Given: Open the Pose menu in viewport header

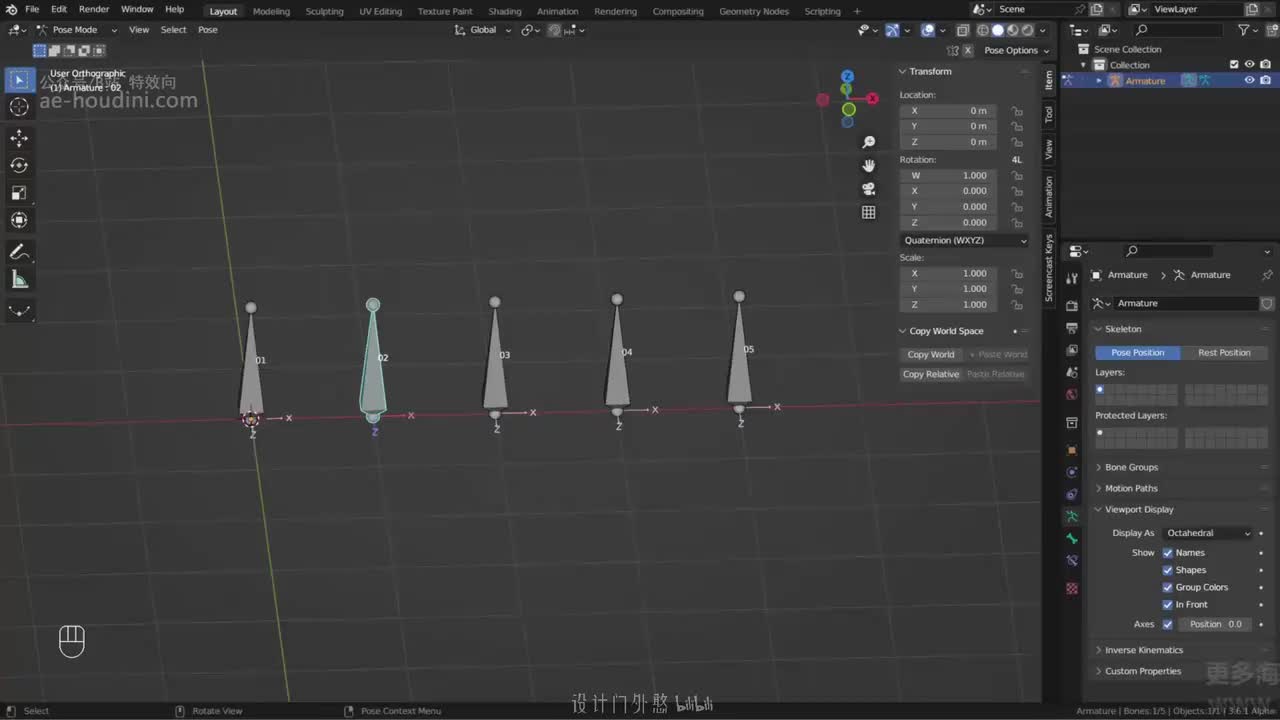Looking at the screenshot, I should pos(207,30).
